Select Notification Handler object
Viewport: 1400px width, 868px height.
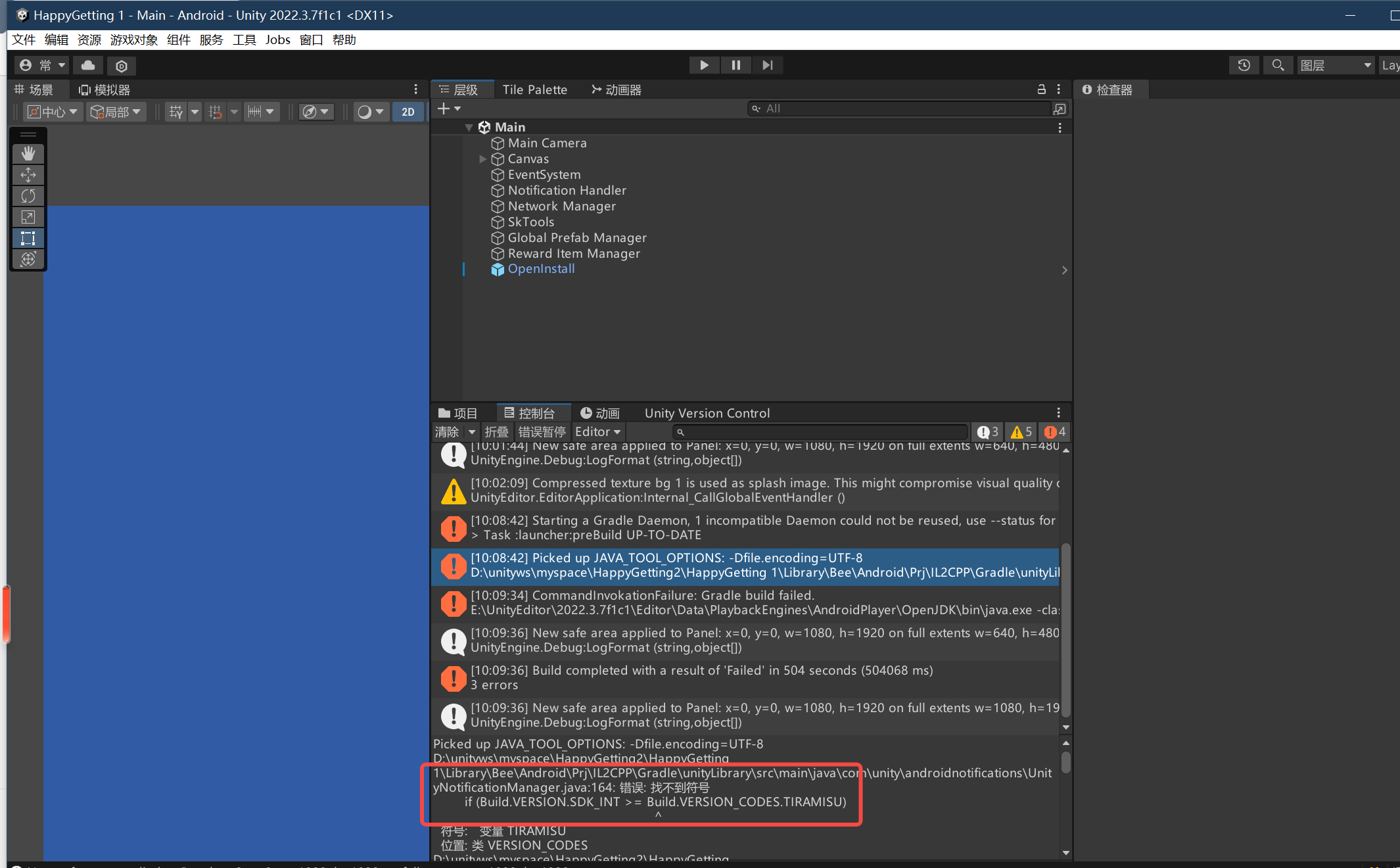pyautogui.click(x=567, y=191)
